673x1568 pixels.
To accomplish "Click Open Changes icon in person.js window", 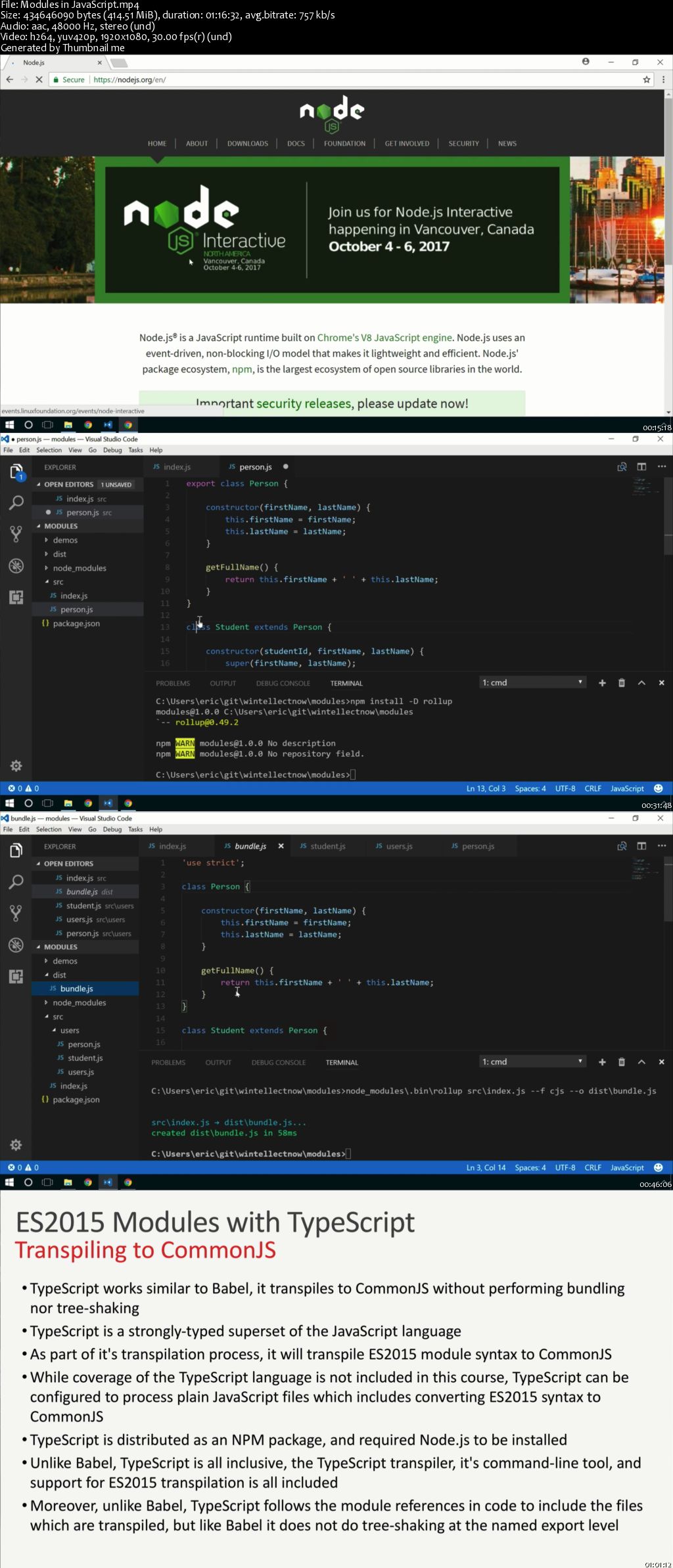I will pyautogui.click(x=622, y=466).
